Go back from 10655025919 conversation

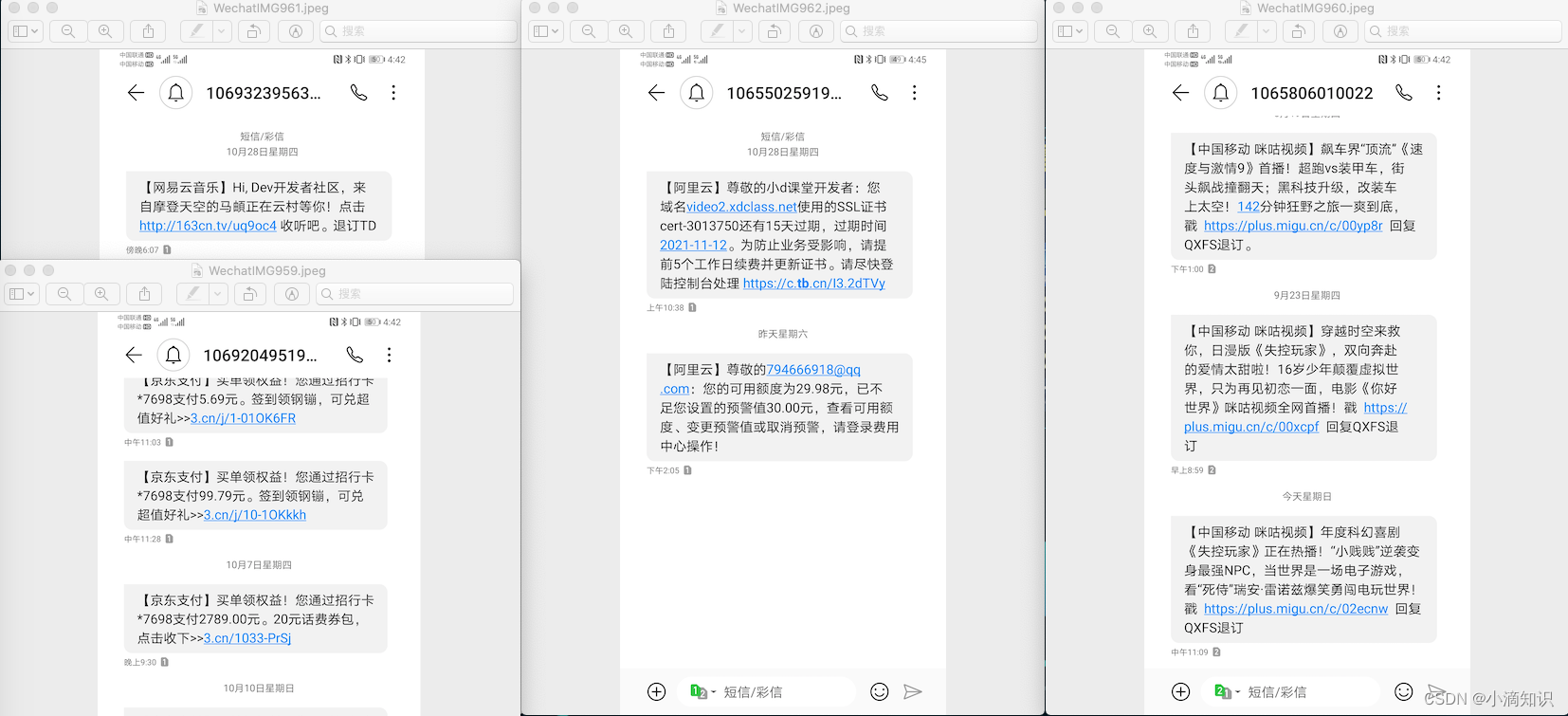click(x=656, y=93)
